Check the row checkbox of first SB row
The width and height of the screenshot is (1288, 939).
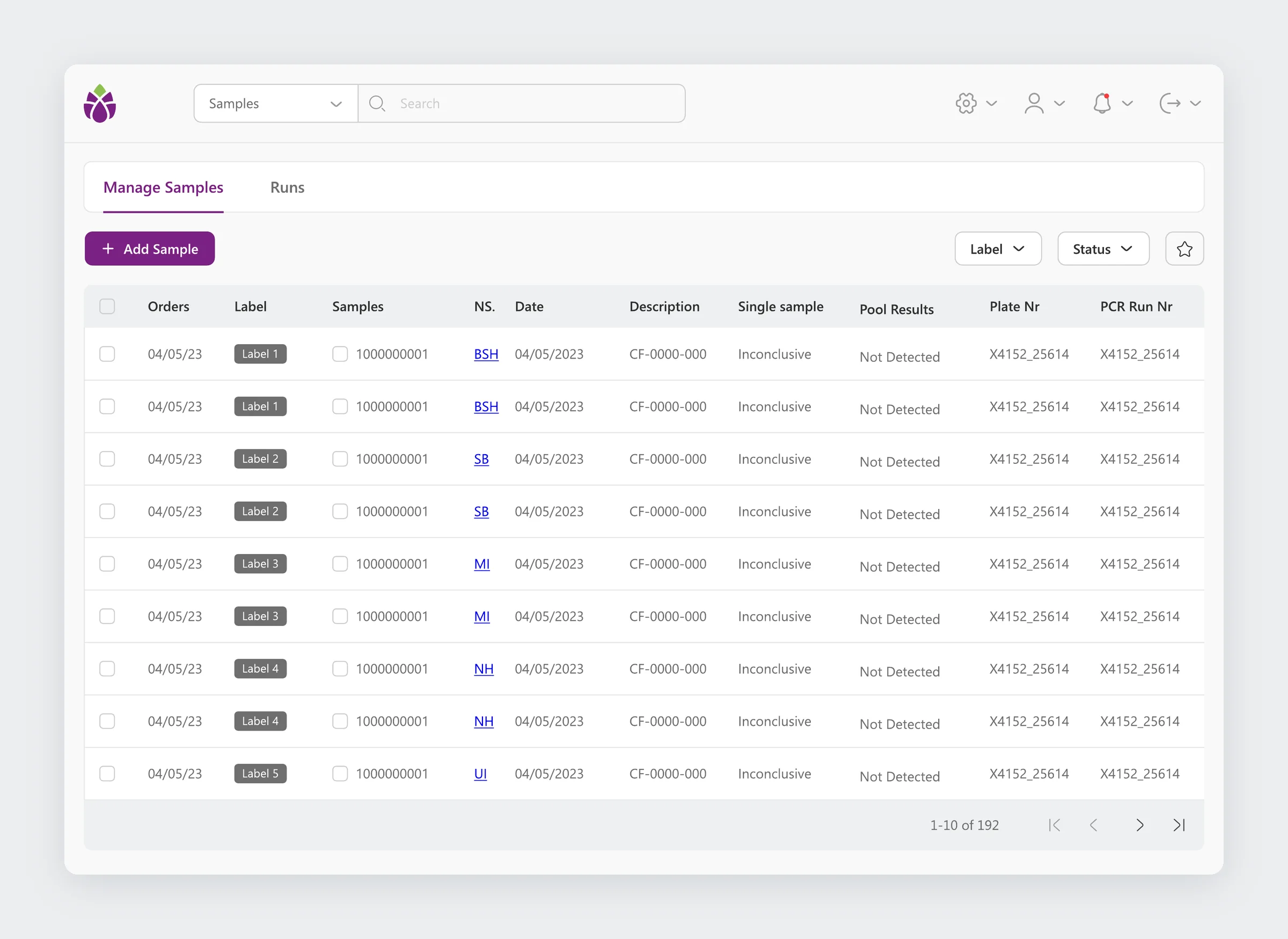coord(107,458)
